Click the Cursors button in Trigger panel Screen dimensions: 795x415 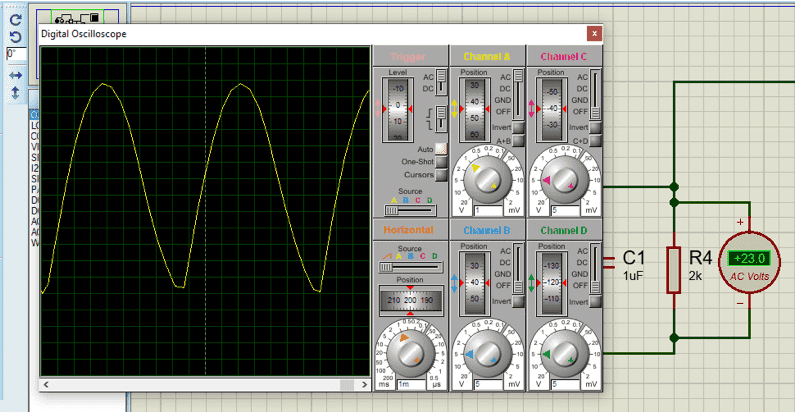(441, 175)
